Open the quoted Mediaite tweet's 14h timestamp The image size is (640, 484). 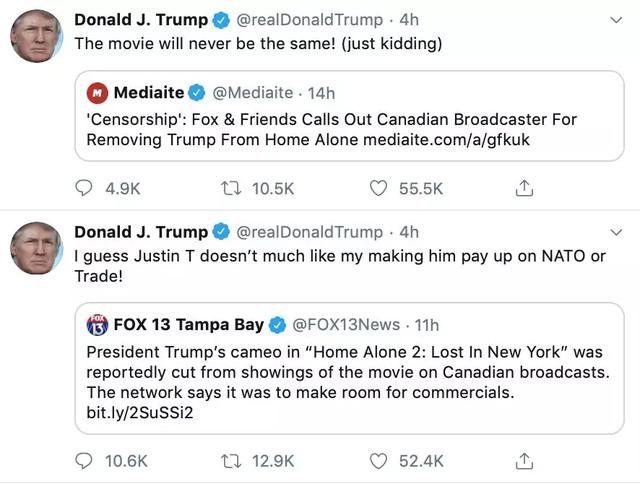(321, 93)
